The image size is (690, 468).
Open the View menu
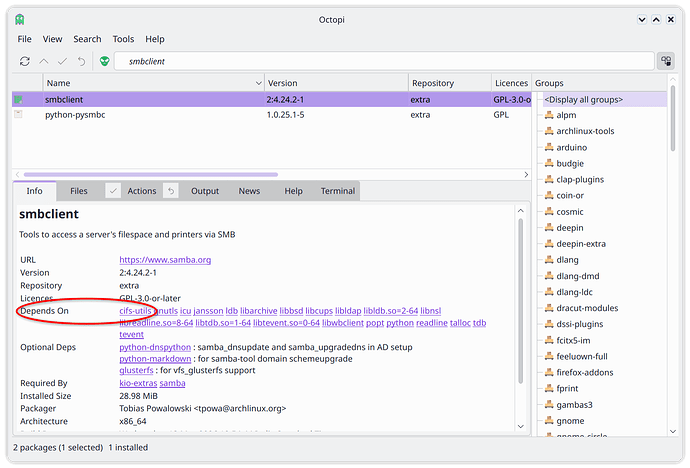point(52,39)
